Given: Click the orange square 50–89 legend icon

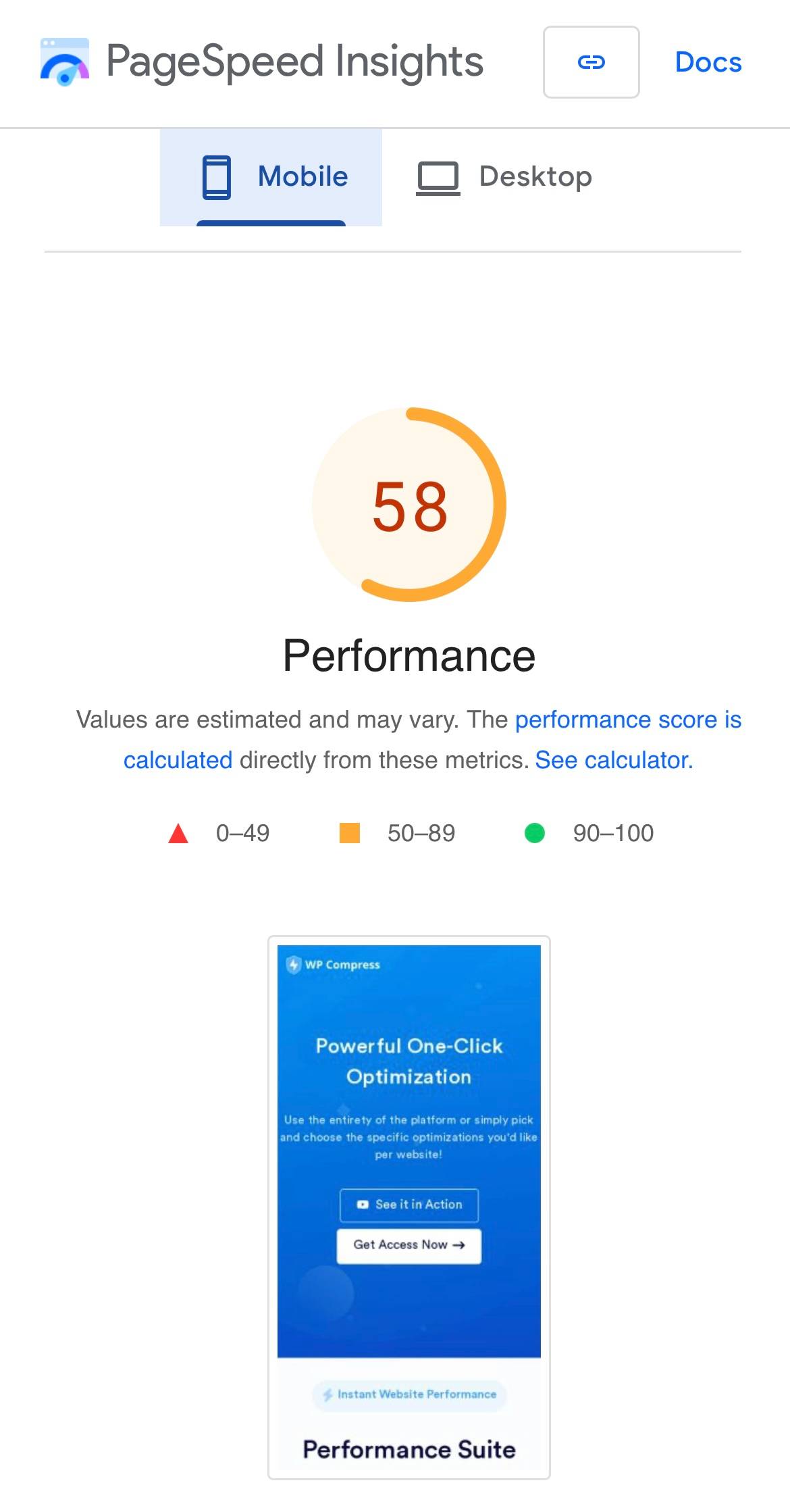Looking at the screenshot, I should pyautogui.click(x=349, y=833).
